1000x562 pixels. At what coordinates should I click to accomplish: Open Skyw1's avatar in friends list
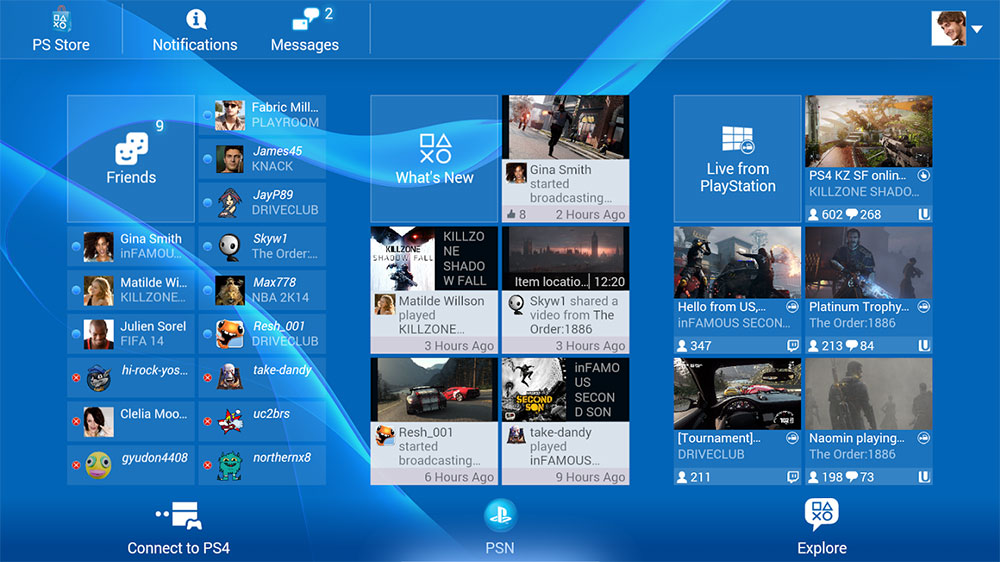coord(230,247)
